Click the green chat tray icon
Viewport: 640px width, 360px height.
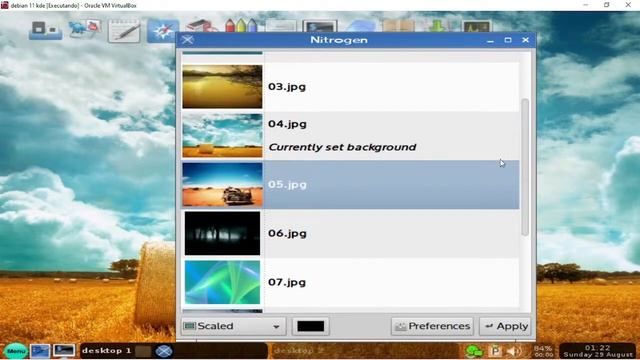tap(474, 351)
